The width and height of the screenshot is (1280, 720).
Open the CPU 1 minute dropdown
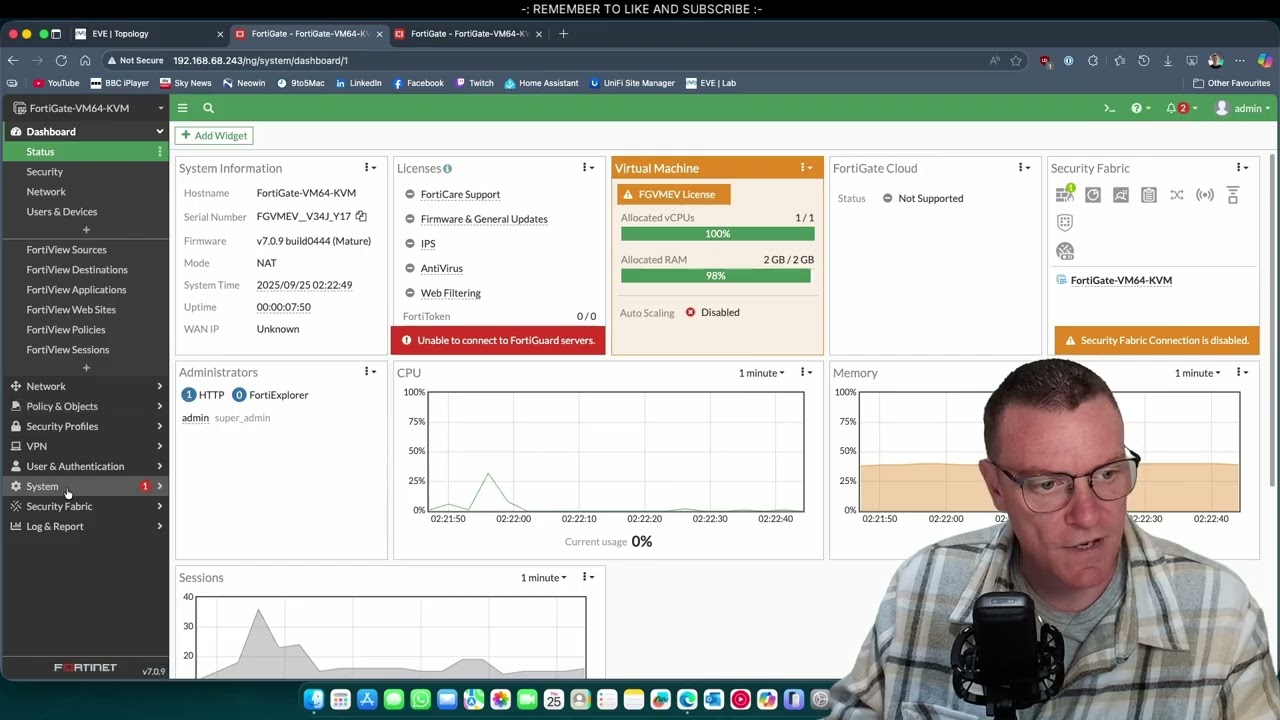click(761, 373)
